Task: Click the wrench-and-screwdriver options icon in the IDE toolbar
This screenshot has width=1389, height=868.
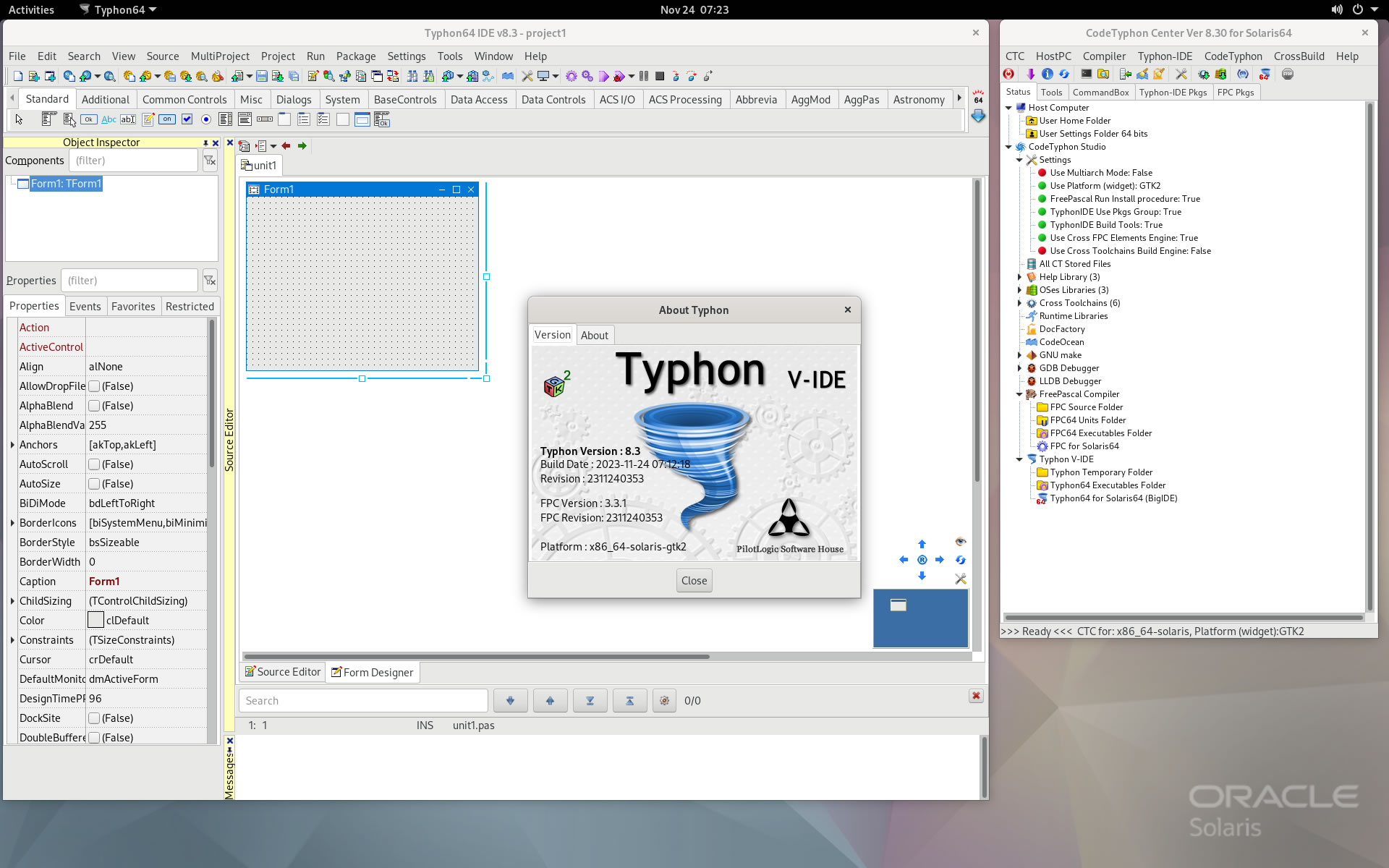Action: tap(527, 76)
